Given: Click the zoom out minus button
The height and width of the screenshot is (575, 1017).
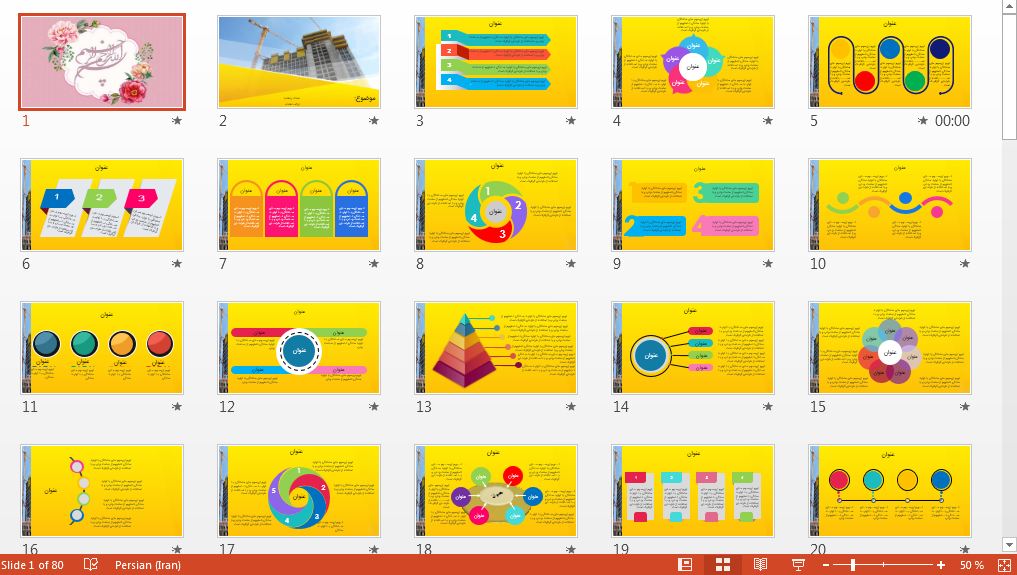Looking at the screenshot, I should (825, 565).
